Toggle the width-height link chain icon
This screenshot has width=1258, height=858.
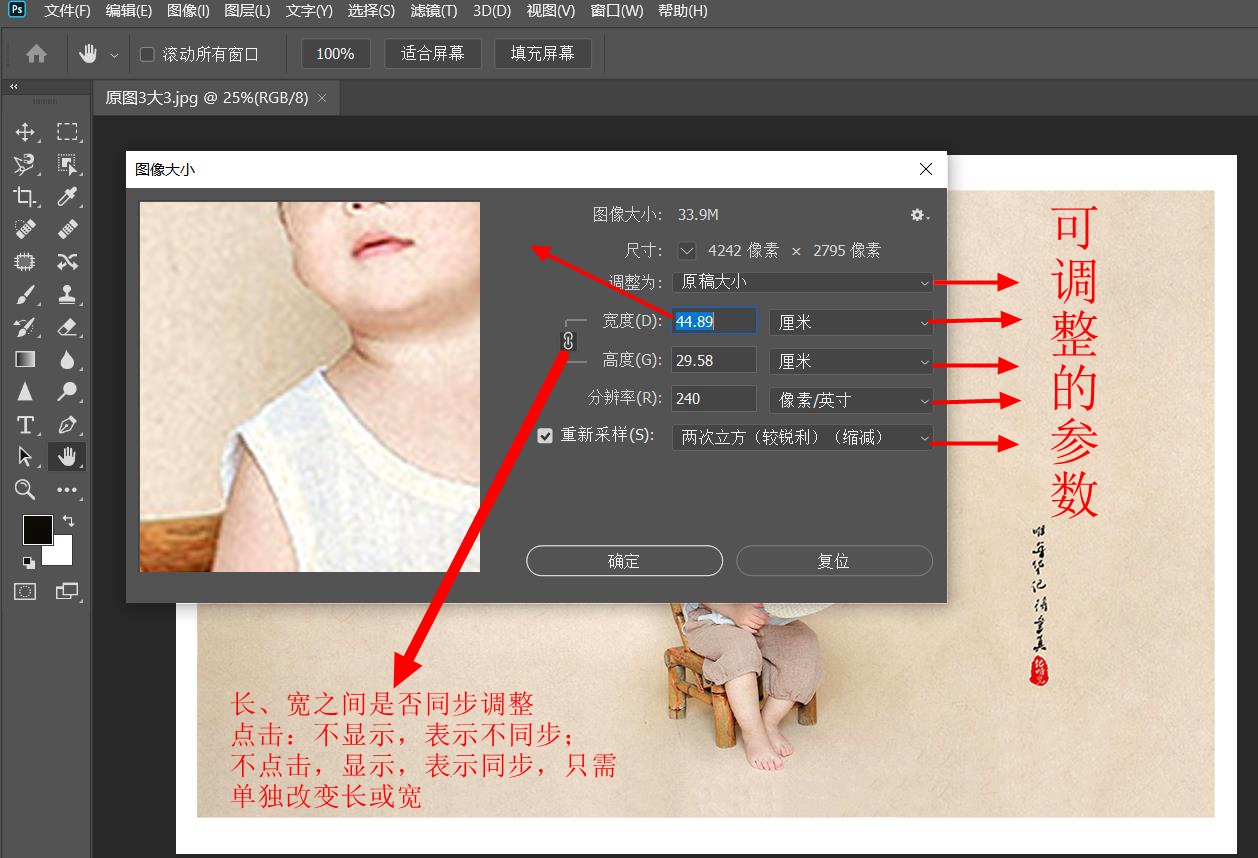pyautogui.click(x=567, y=340)
